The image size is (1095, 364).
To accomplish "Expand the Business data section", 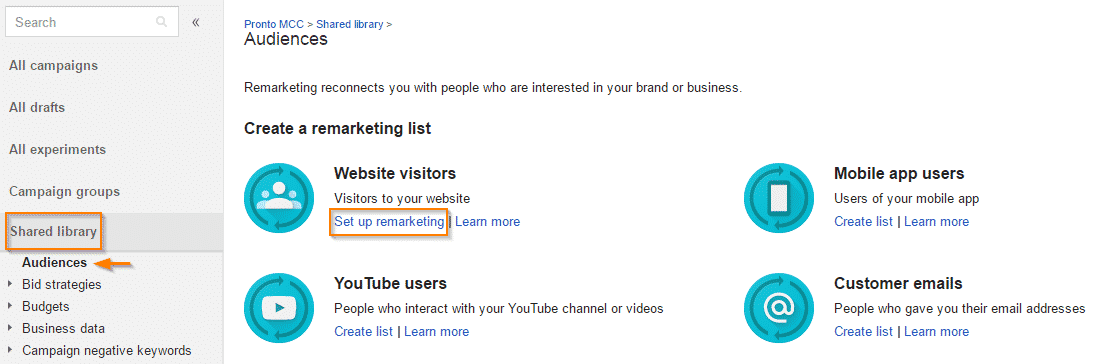I will [9, 328].
